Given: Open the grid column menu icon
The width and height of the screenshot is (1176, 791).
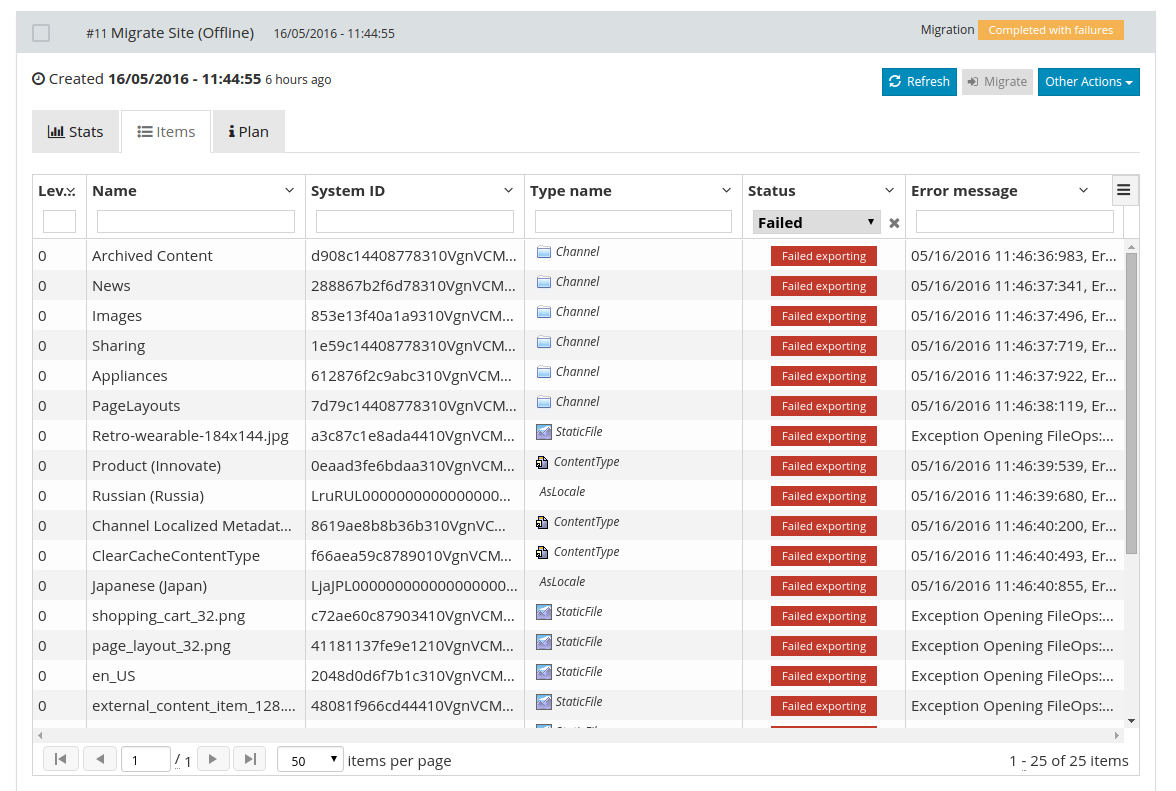Looking at the screenshot, I should [1124, 190].
